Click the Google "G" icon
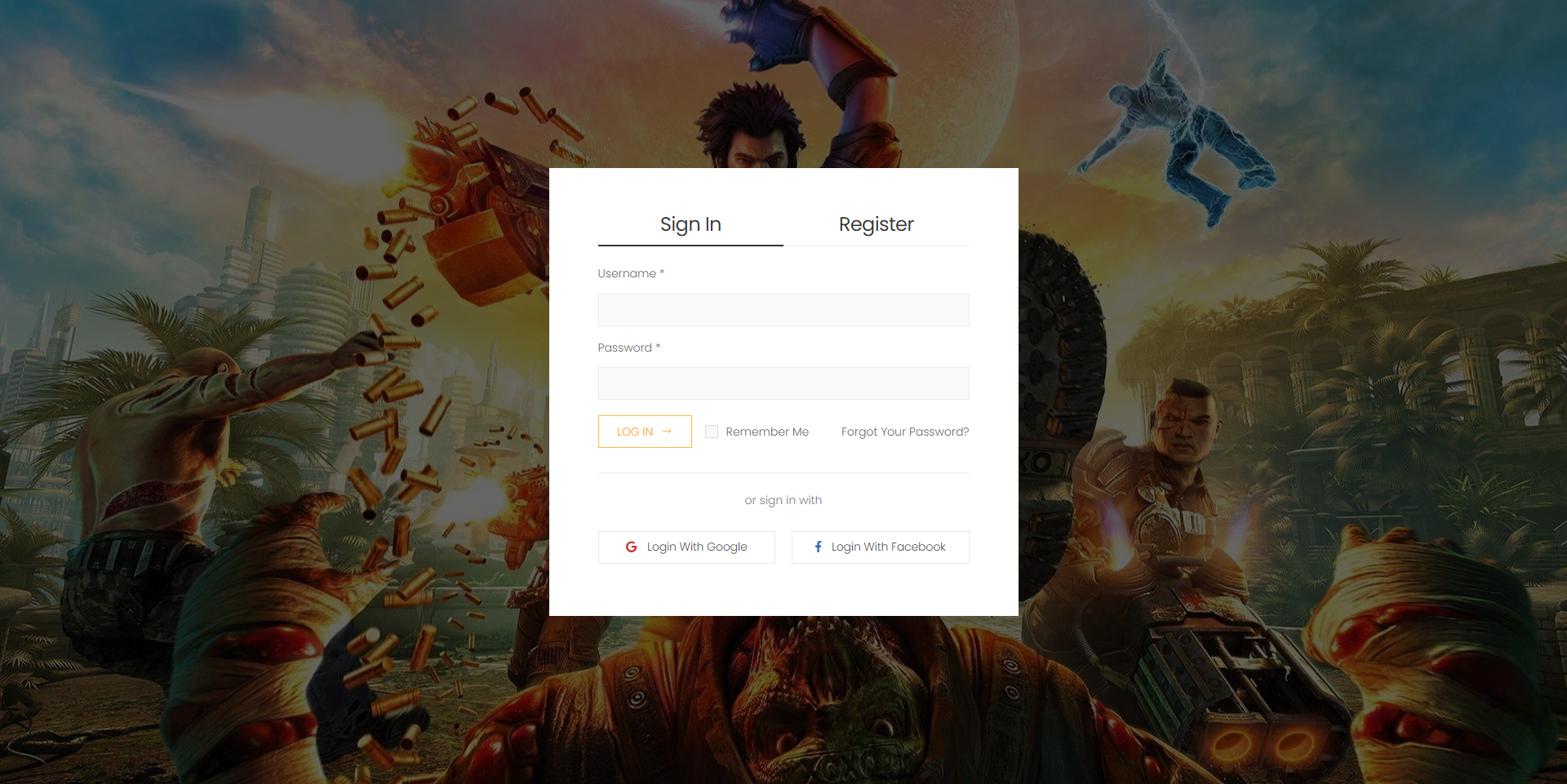The width and height of the screenshot is (1567, 784). 631,547
